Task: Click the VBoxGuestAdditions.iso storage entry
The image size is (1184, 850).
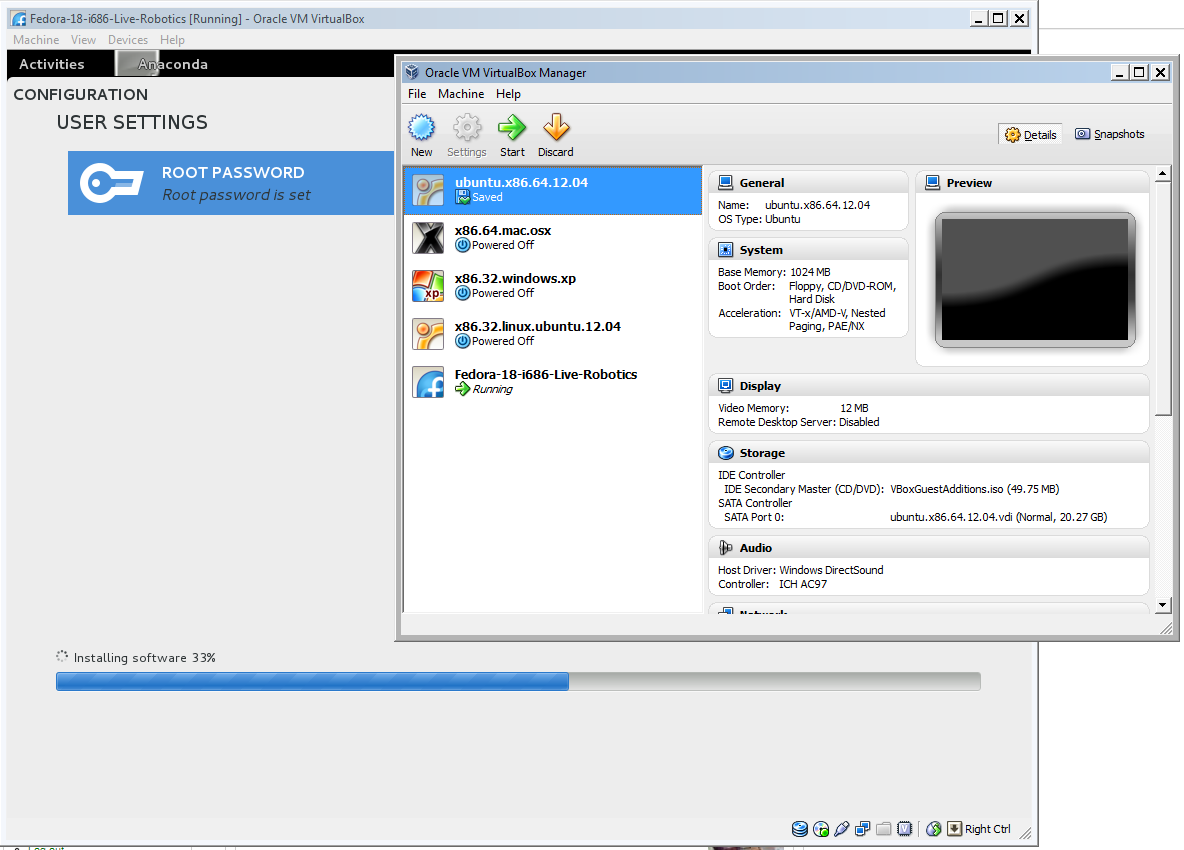Action: (x=975, y=489)
